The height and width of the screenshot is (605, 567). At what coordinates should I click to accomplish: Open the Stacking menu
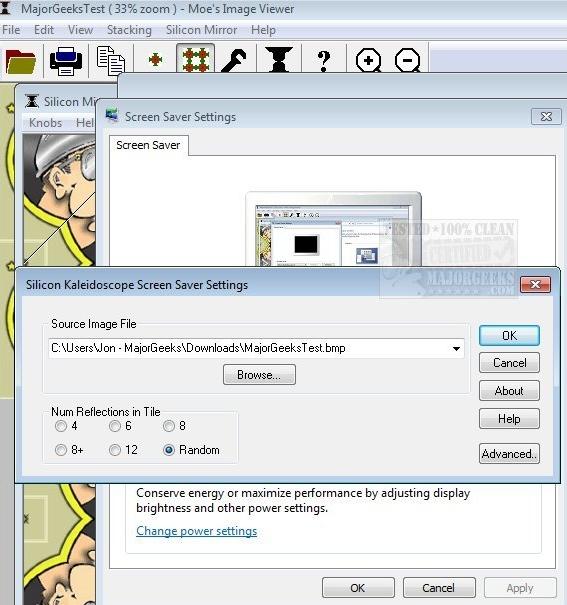tap(129, 30)
